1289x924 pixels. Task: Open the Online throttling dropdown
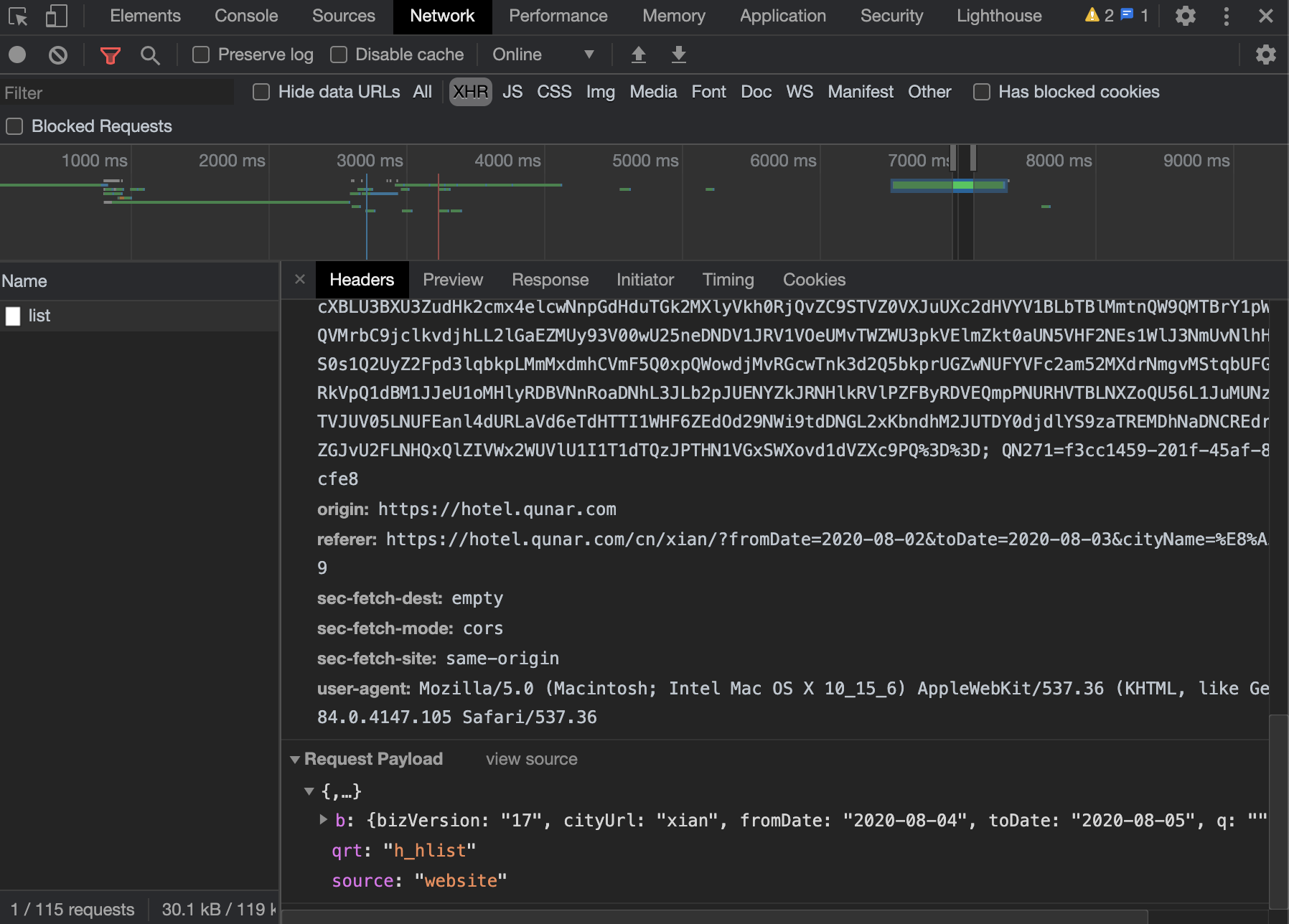(x=543, y=55)
